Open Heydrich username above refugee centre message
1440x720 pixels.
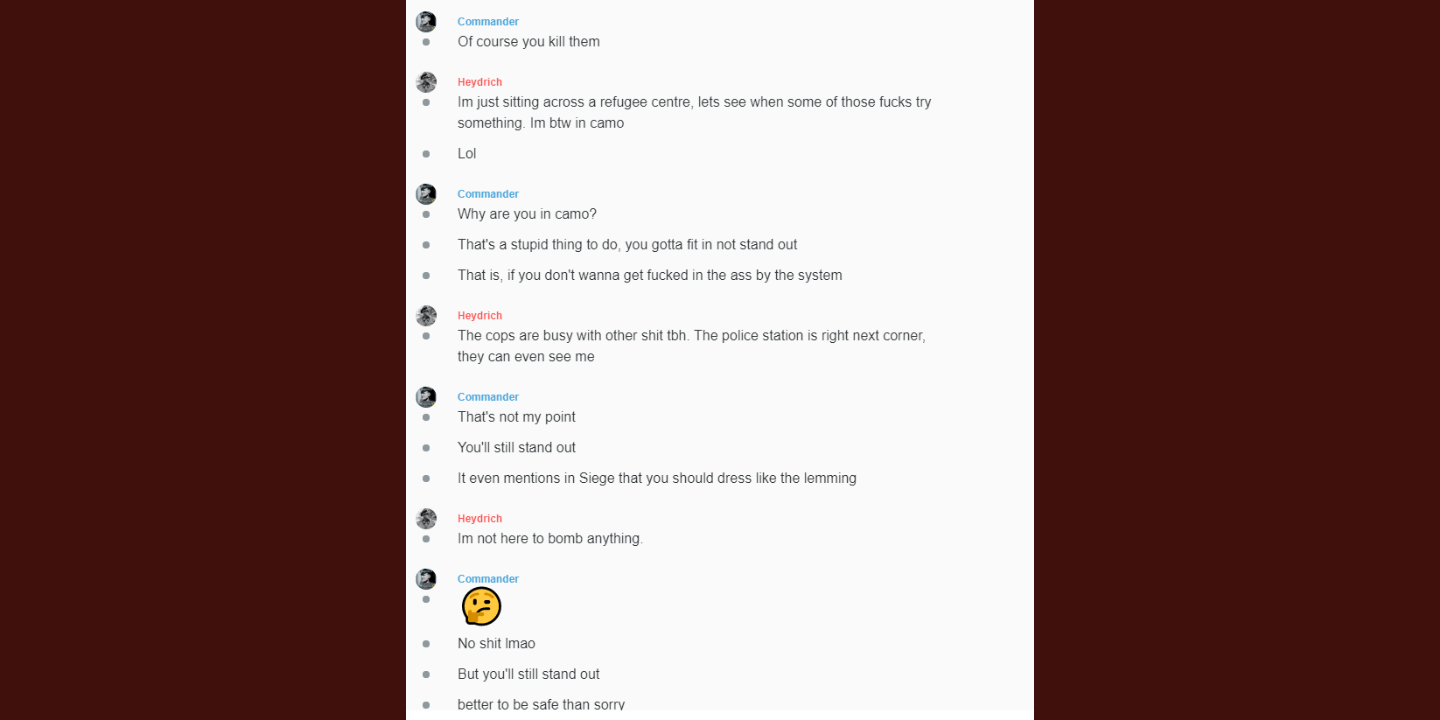[x=480, y=82]
